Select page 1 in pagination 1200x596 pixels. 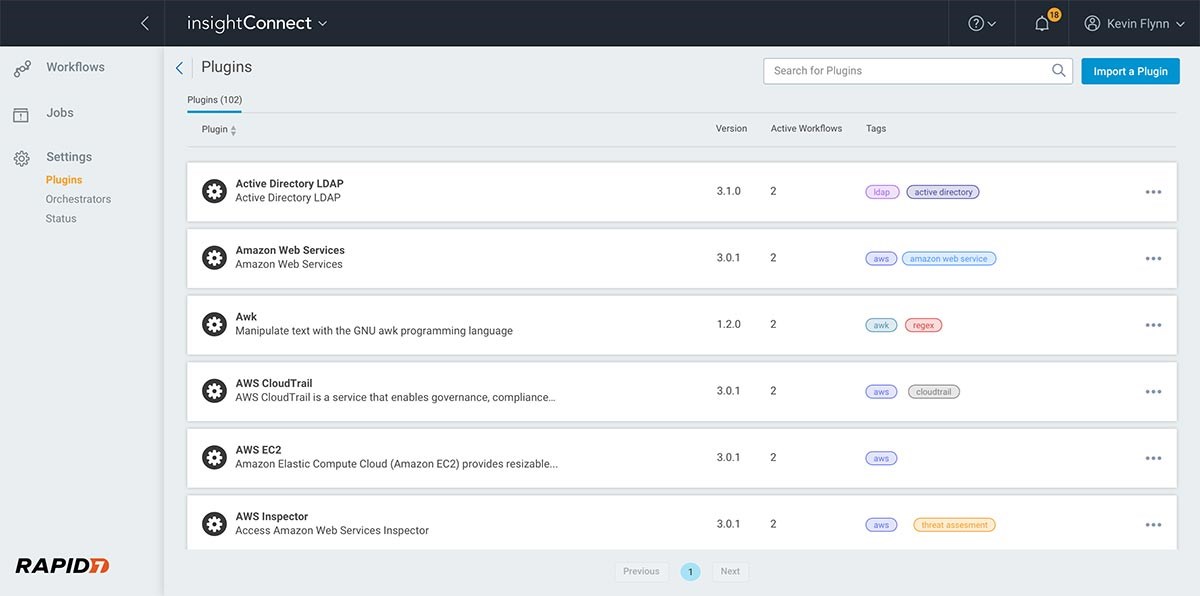690,572
